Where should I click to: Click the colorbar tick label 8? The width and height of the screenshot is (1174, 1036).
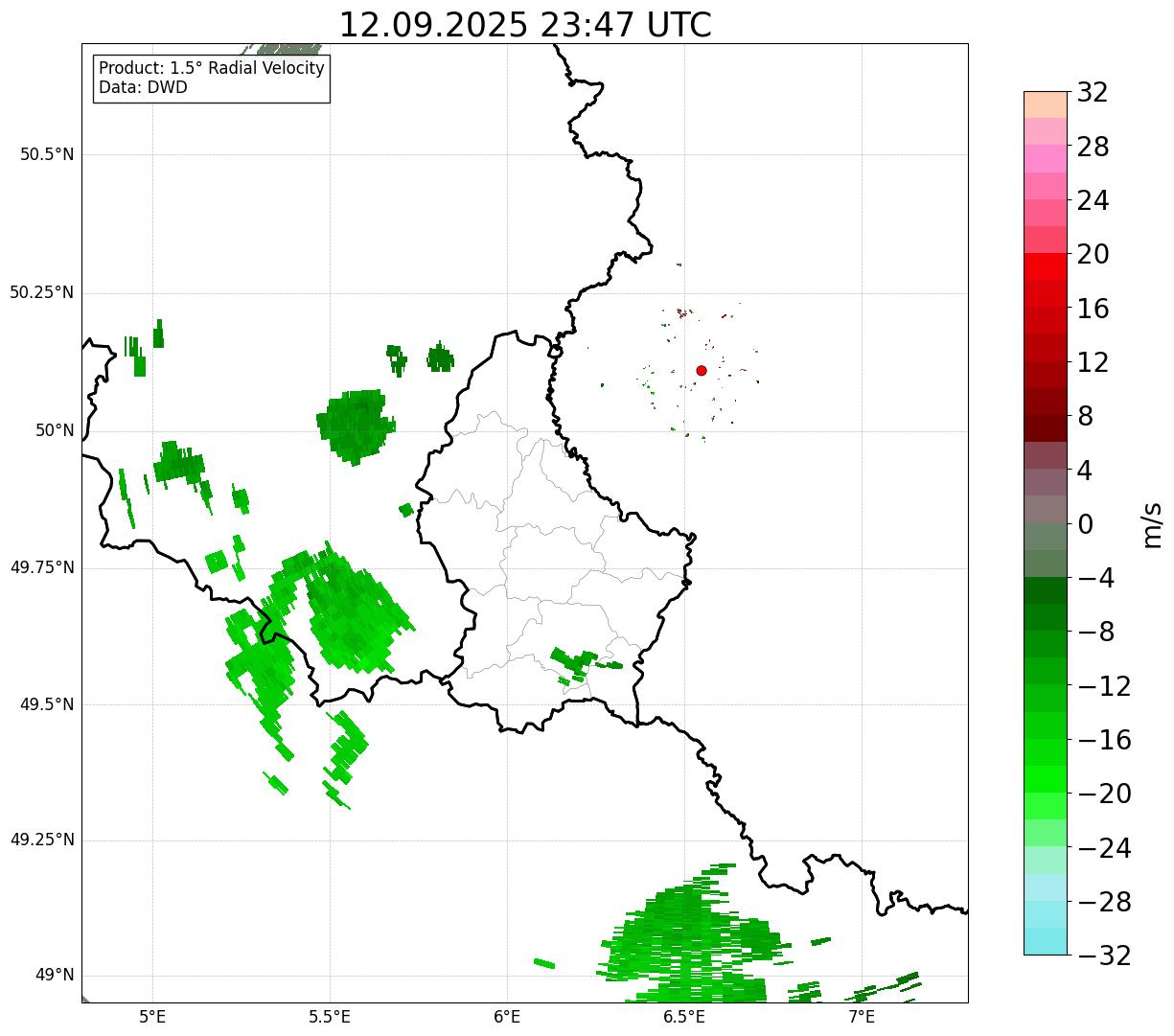coord(1085,417)
